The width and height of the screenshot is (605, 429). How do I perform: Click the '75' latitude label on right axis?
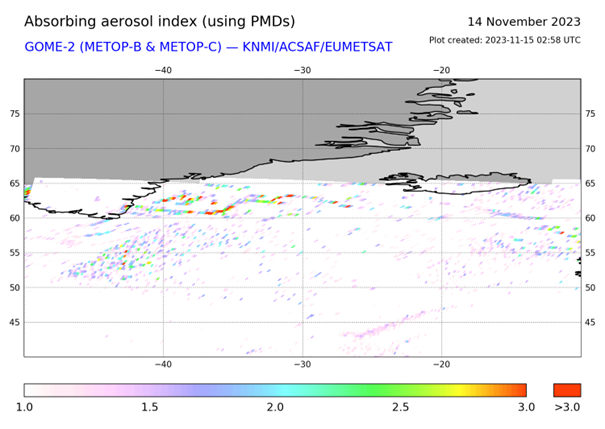[590, 114]
